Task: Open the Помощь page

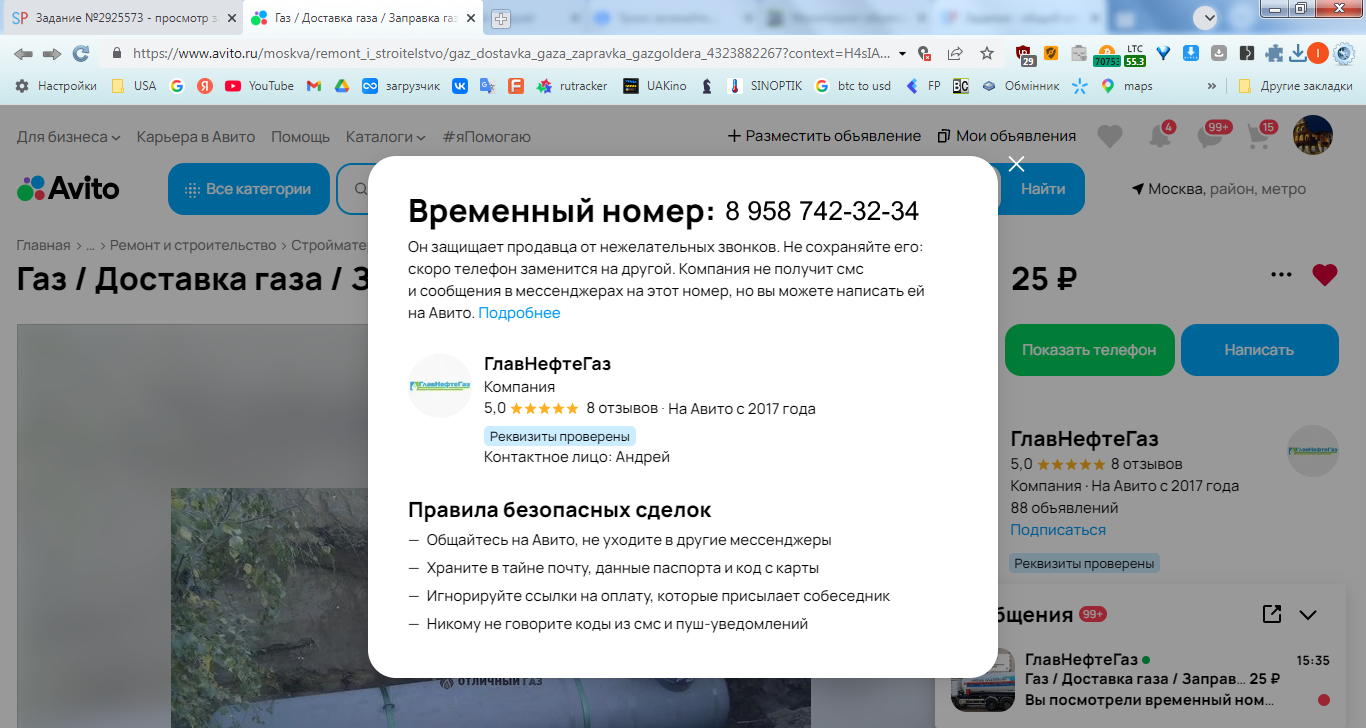Action: coord(300,136)
